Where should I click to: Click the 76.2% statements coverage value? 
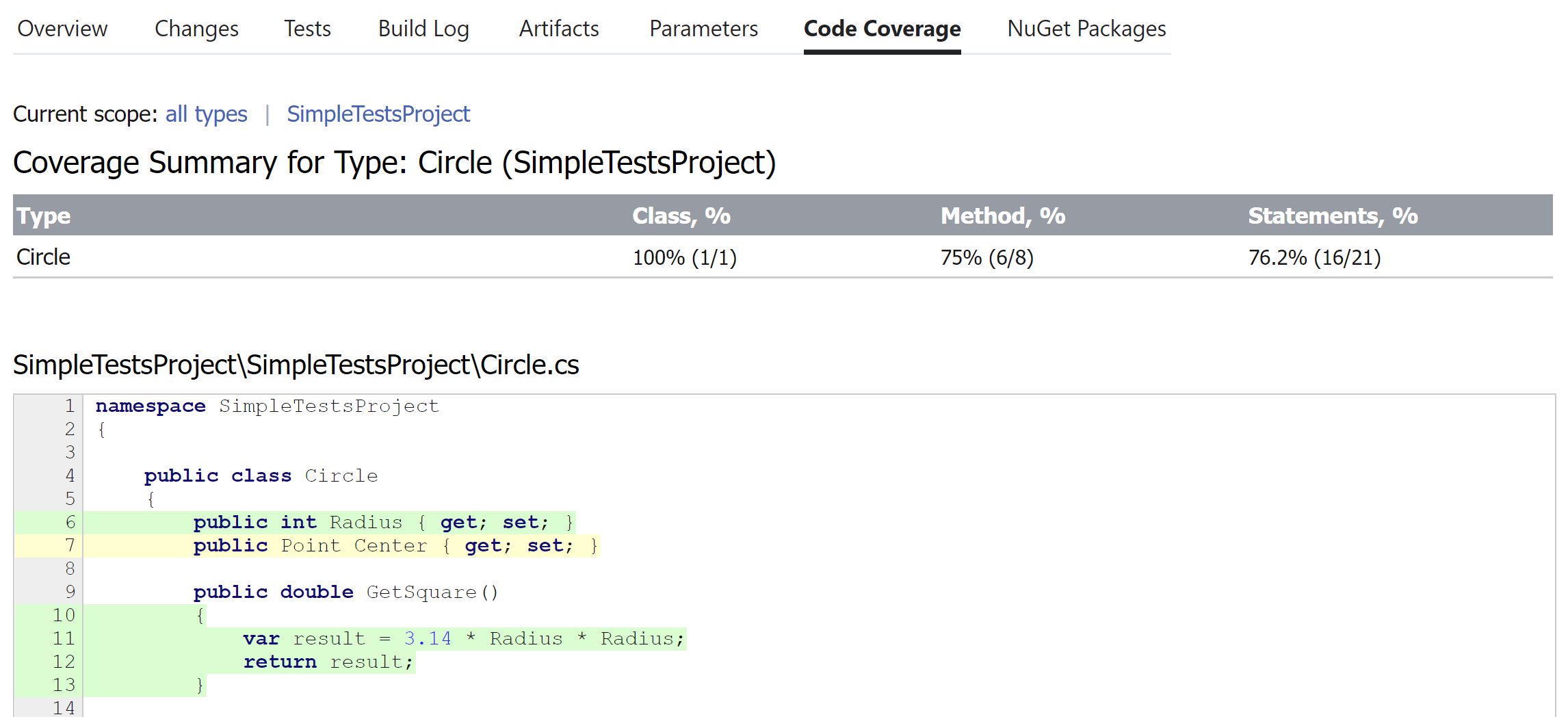coord(1314,258)
